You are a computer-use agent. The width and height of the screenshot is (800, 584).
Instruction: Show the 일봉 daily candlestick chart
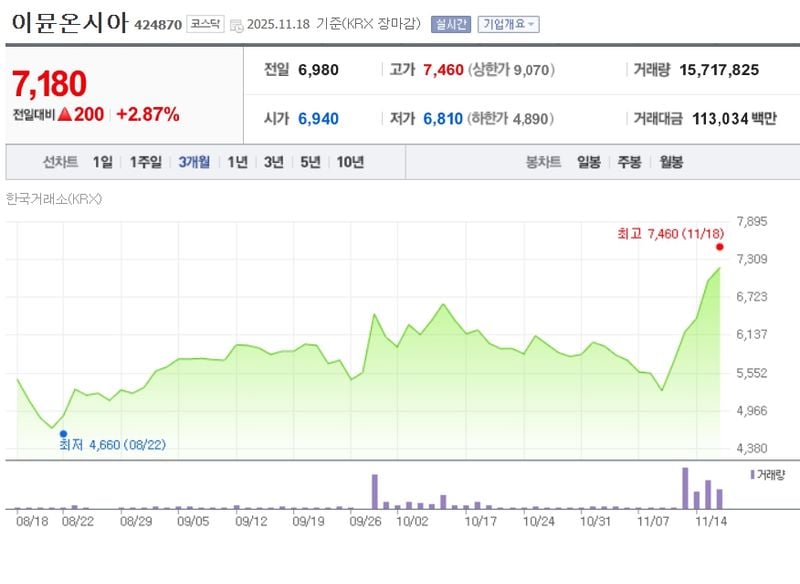tap(589, 162)
